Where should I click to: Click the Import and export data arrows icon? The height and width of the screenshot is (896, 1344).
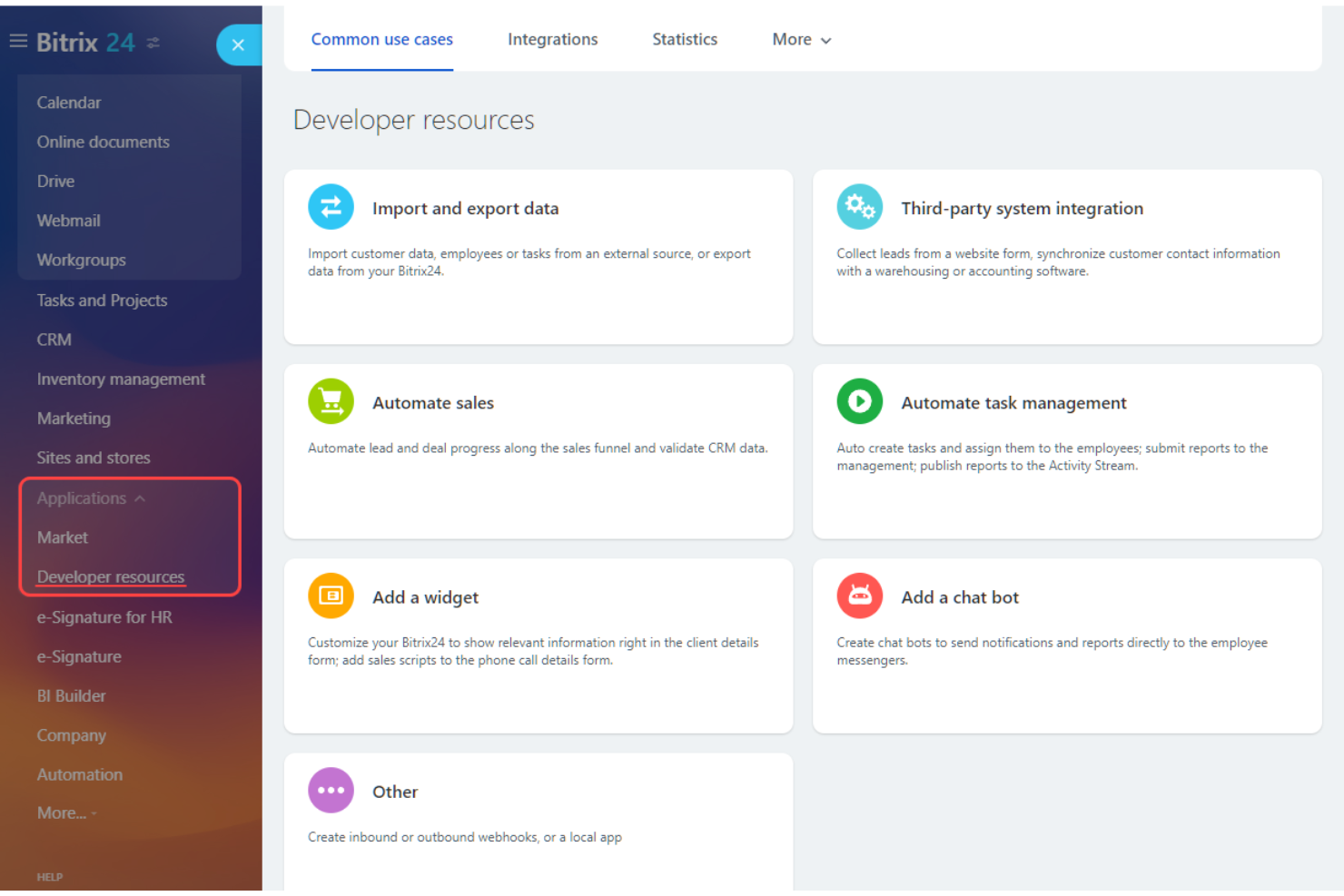[x=331, y=207]
